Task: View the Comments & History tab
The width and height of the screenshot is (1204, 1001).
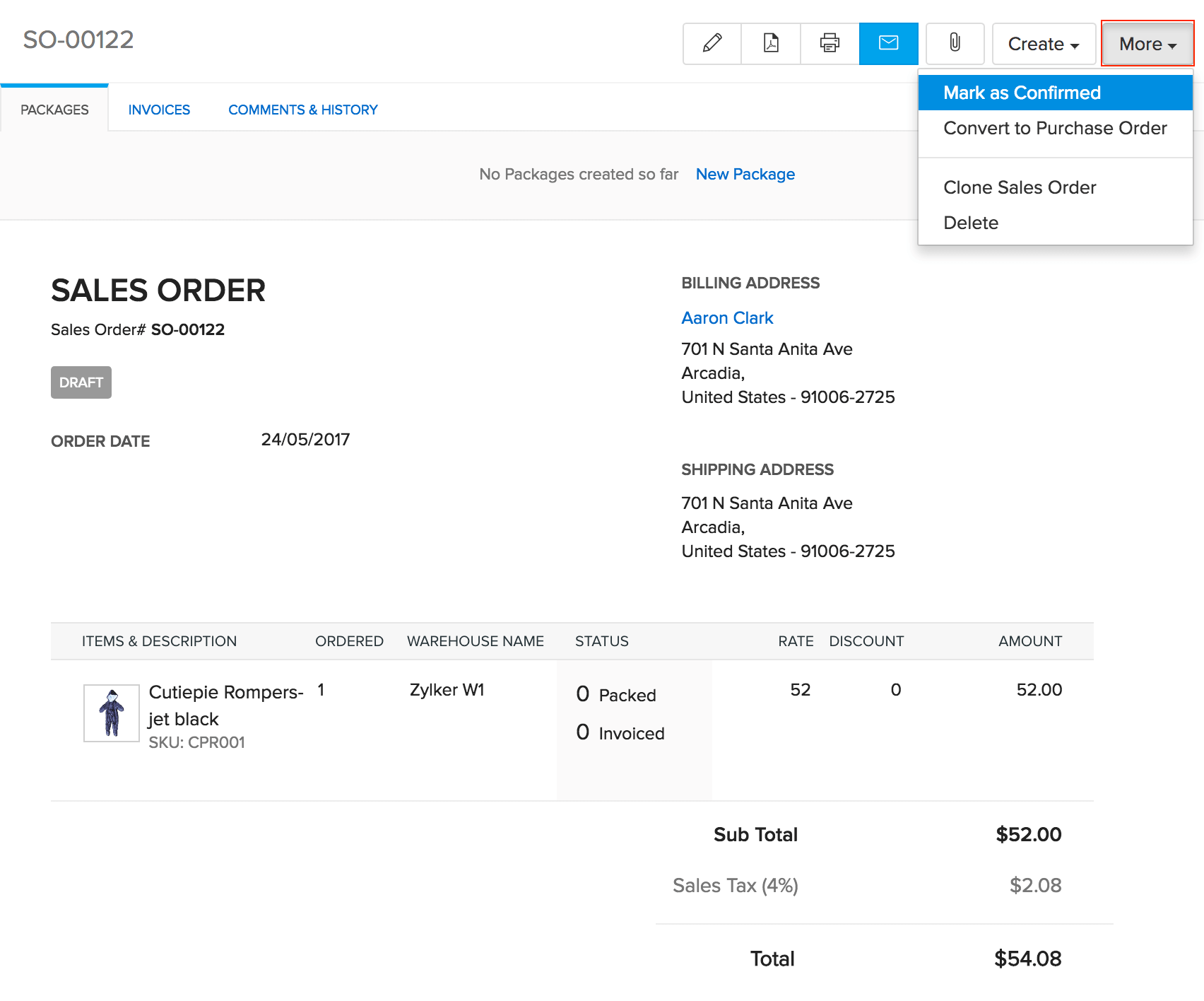Action: click(x=302, y=110)
